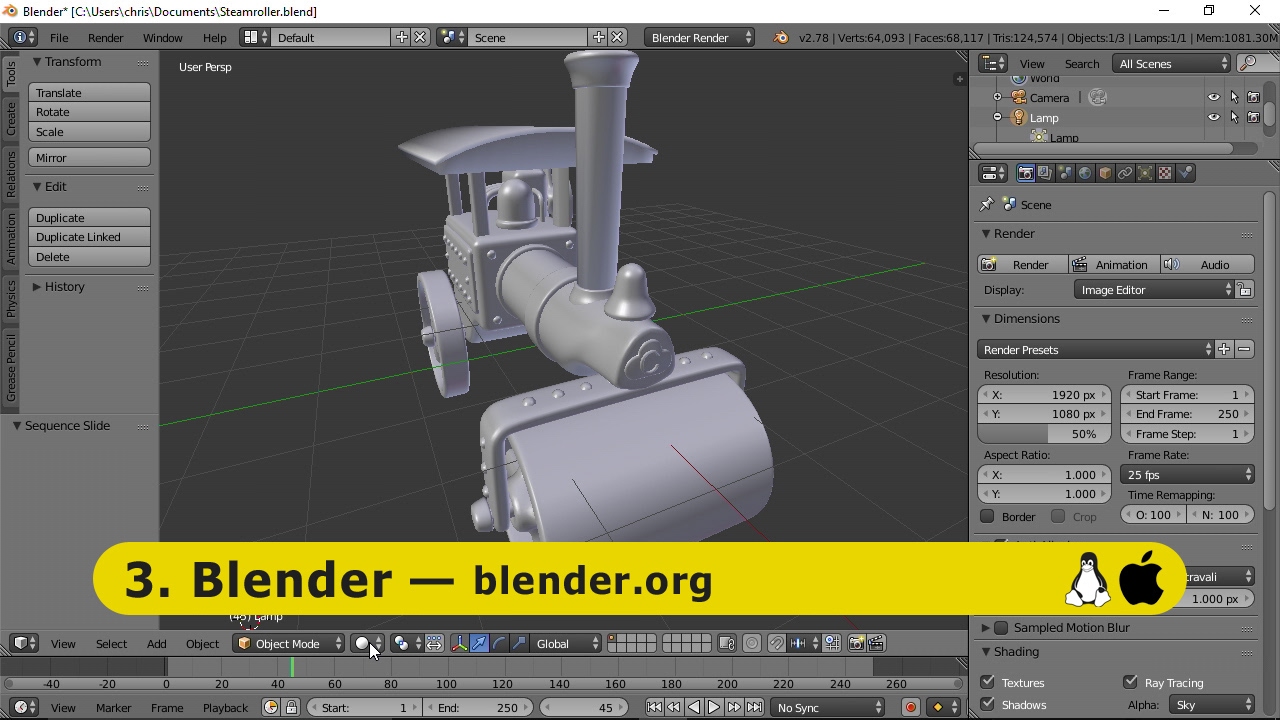Image resolution: width=1280 pixels, height=720 pixels.
Task: Select the scale manipulator icon
Action: pos(519,643)
